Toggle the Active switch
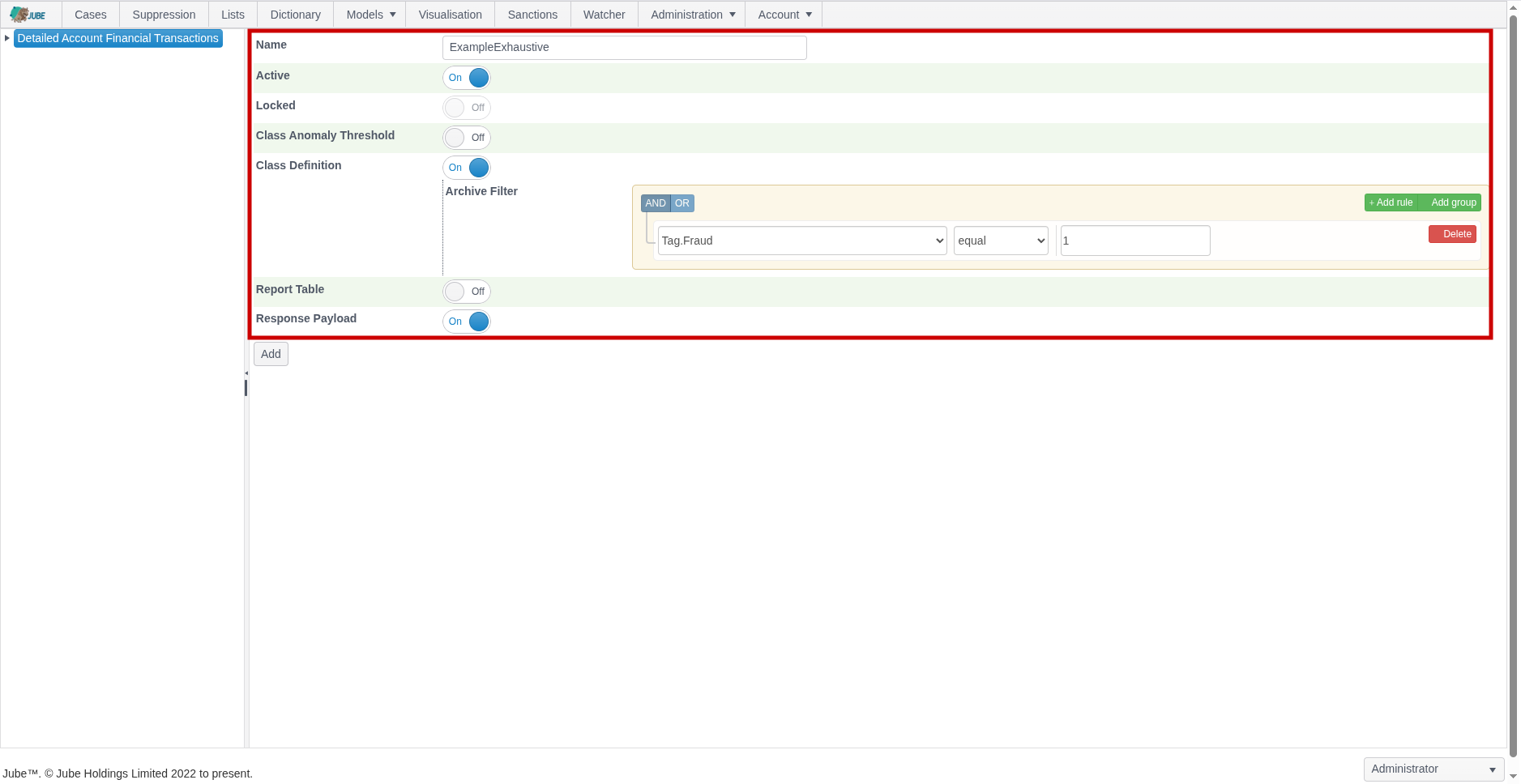1521x784 pixels. click(x=467, y=78)
